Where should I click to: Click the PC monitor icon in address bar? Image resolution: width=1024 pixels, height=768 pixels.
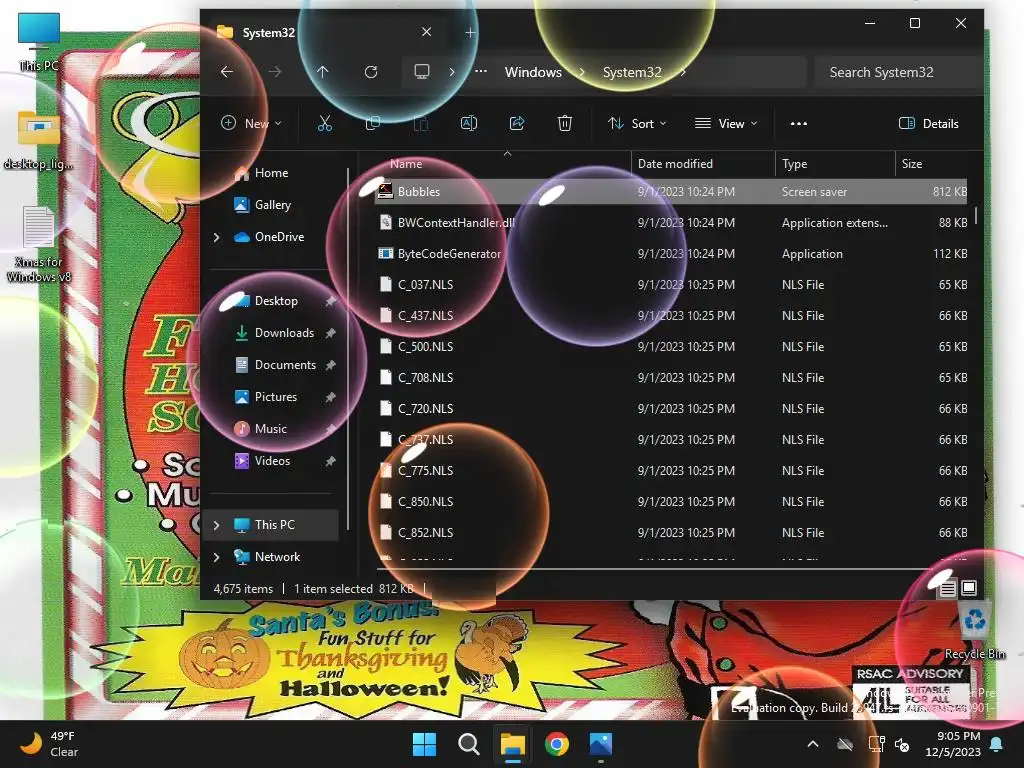click(422, 72)
